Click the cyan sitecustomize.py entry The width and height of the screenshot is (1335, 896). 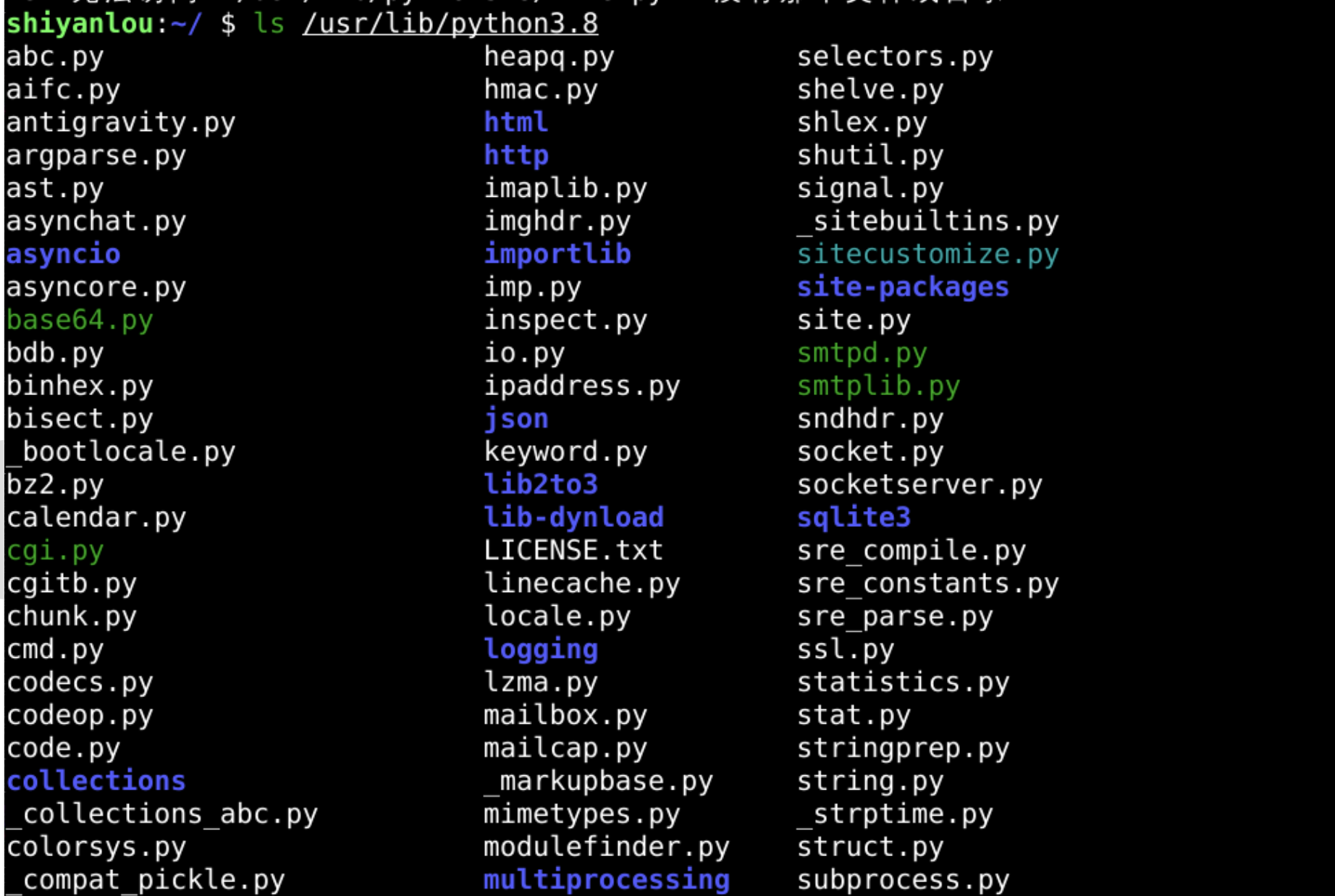[x=927, y=254]
